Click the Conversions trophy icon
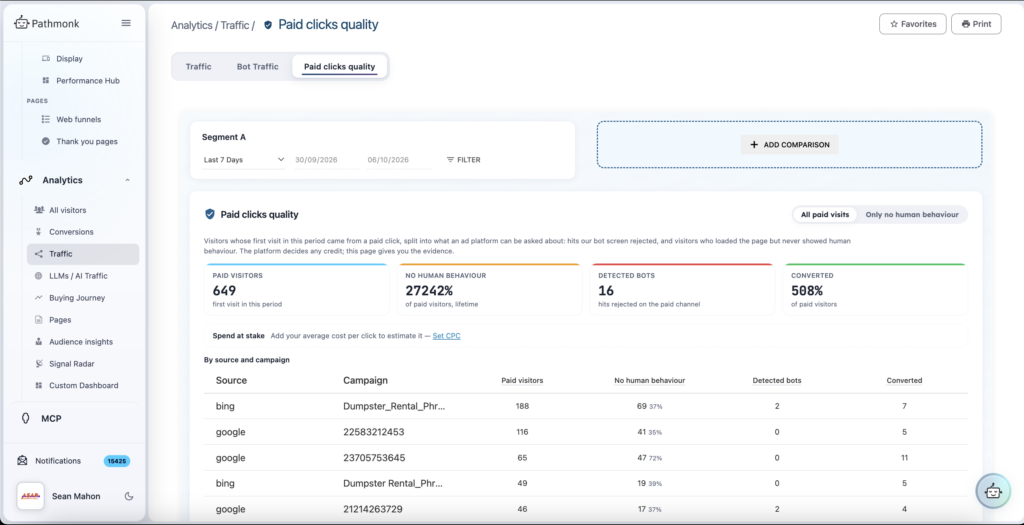Image resolution: width=1024 pixels, height=525 pixels. click(x=39, y=232)
